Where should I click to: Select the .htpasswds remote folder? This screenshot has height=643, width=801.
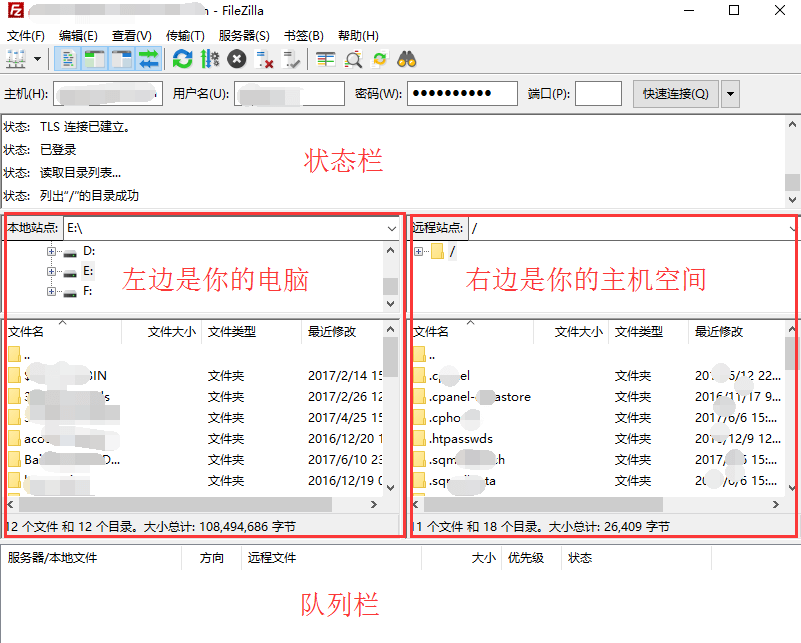[x=460, y=437]
